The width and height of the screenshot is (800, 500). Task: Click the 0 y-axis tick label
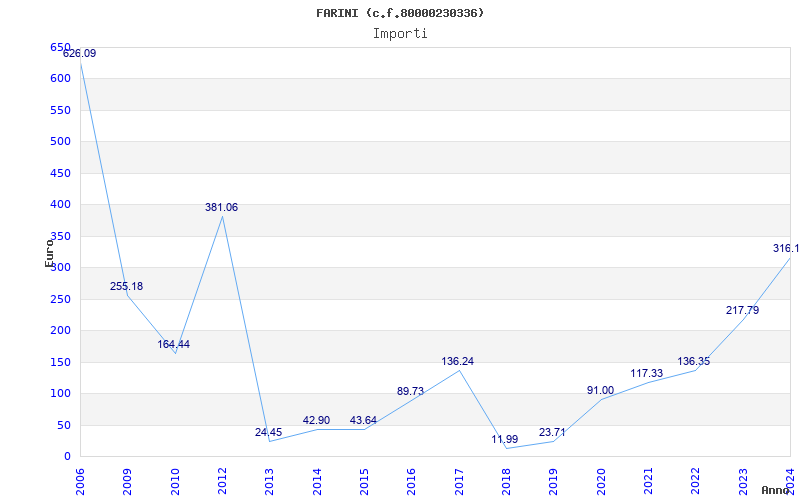[x=67, y=457]
